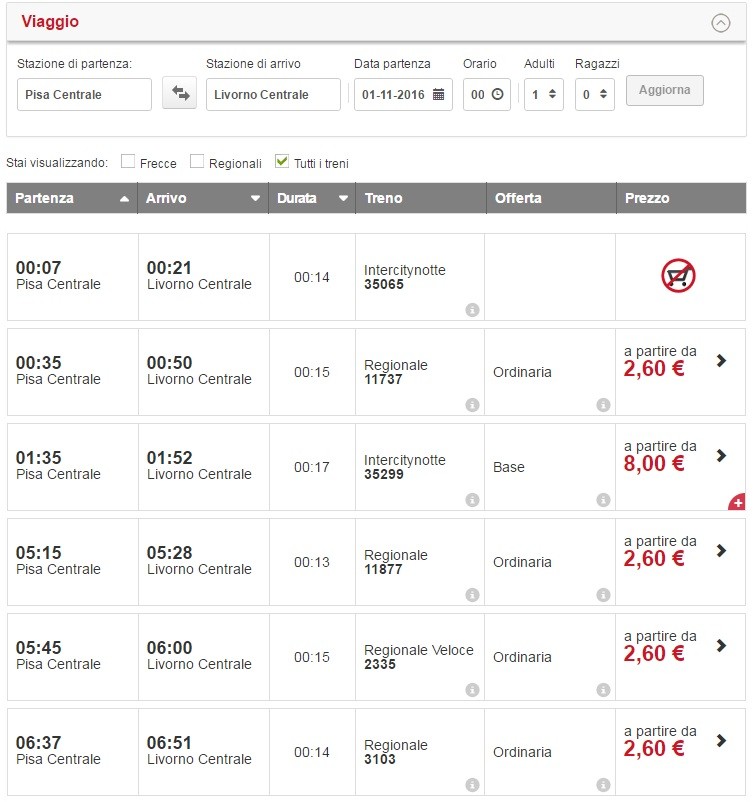This screenshot has width=756, height=802.
Task: Select the 05:15 train priced 2,60 €
Action: tap(721, 551)
